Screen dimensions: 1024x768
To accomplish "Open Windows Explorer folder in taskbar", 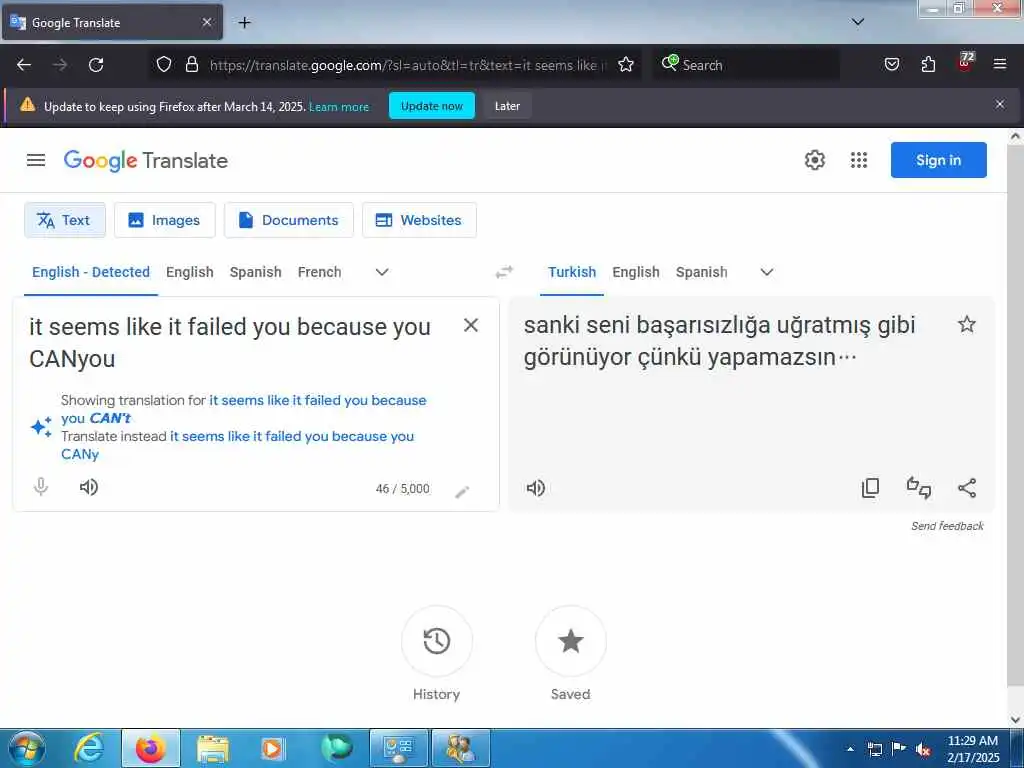I will [212, 748].
